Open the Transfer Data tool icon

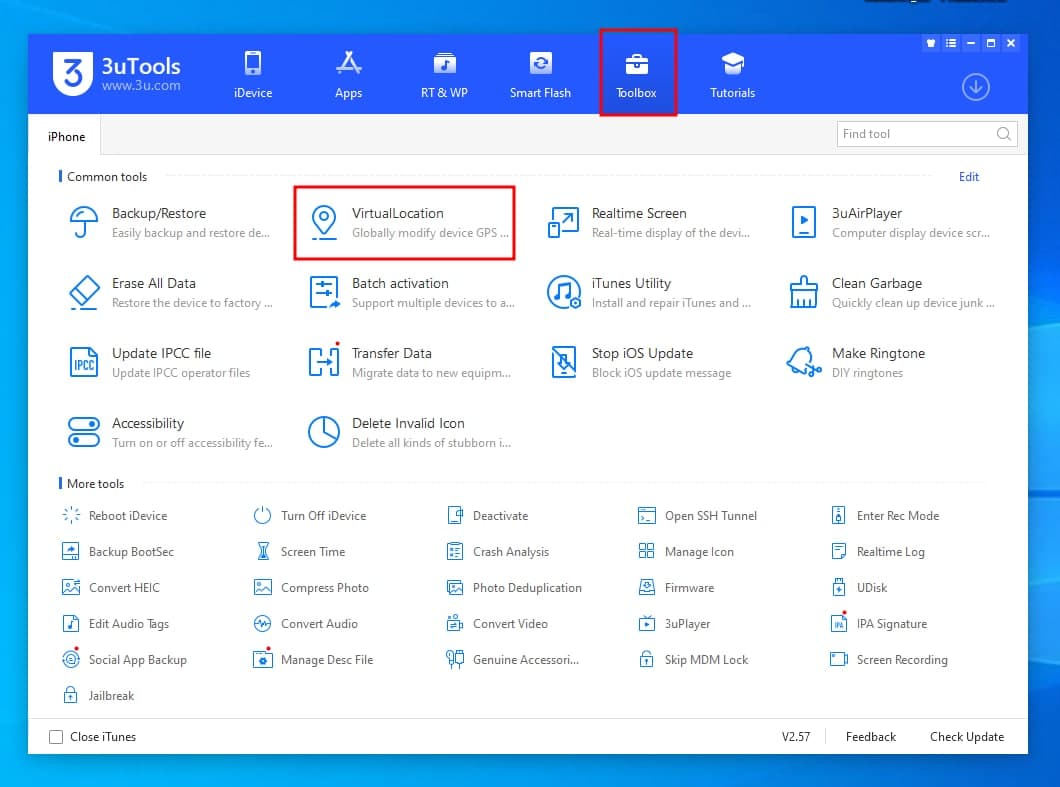point(324,362)
